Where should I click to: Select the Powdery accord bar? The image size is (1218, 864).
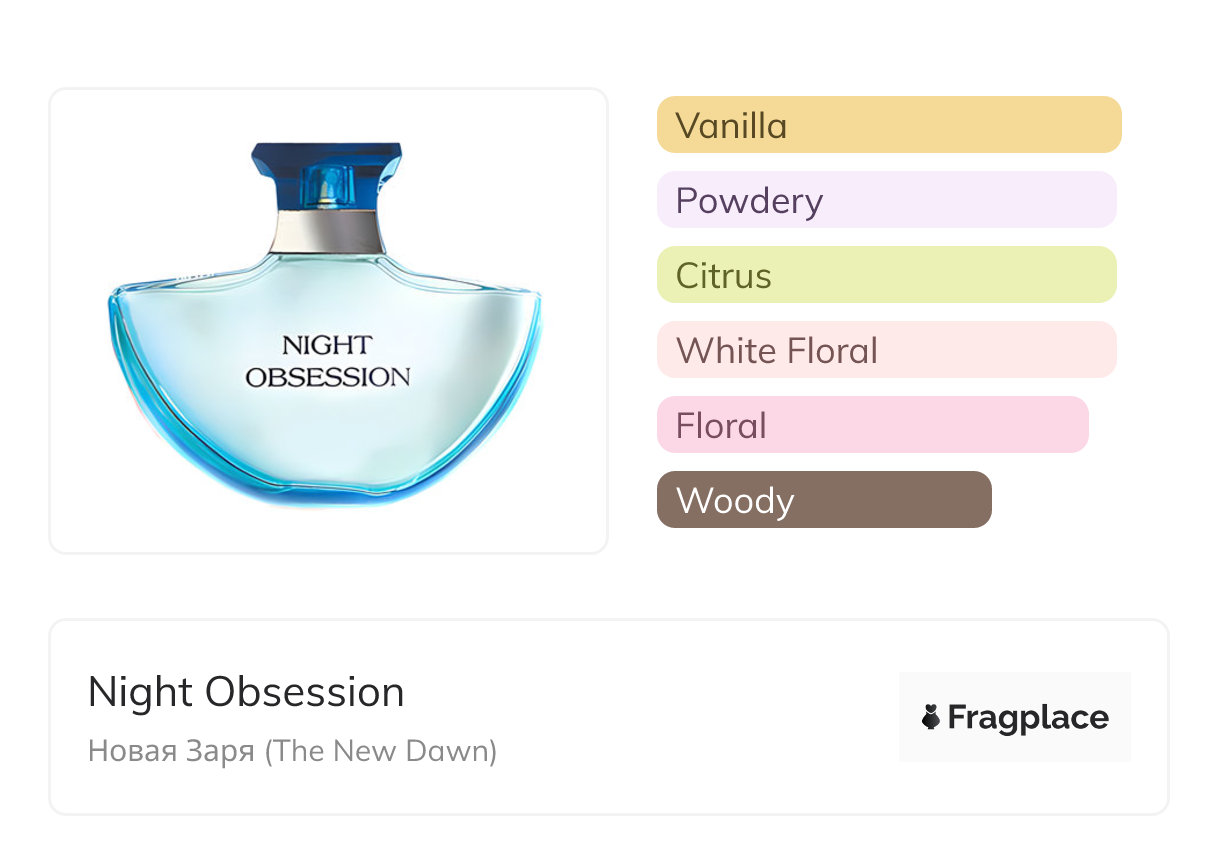tap(886, 200)
